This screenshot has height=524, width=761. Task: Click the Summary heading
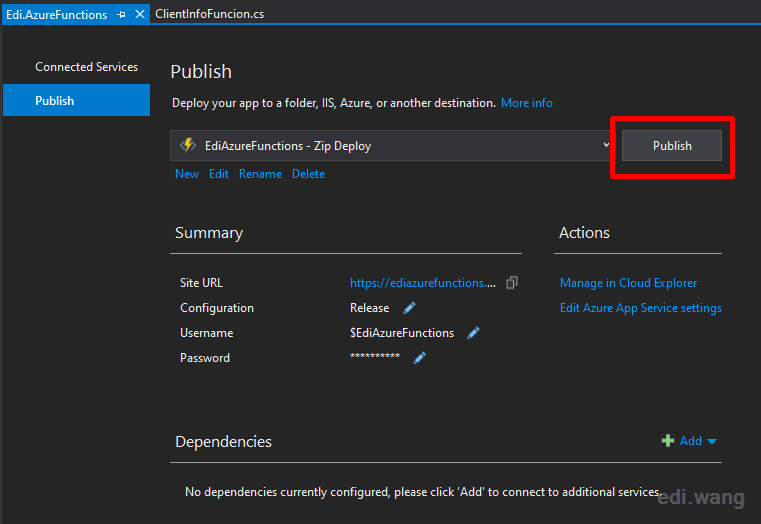click(x=209, y=233)
